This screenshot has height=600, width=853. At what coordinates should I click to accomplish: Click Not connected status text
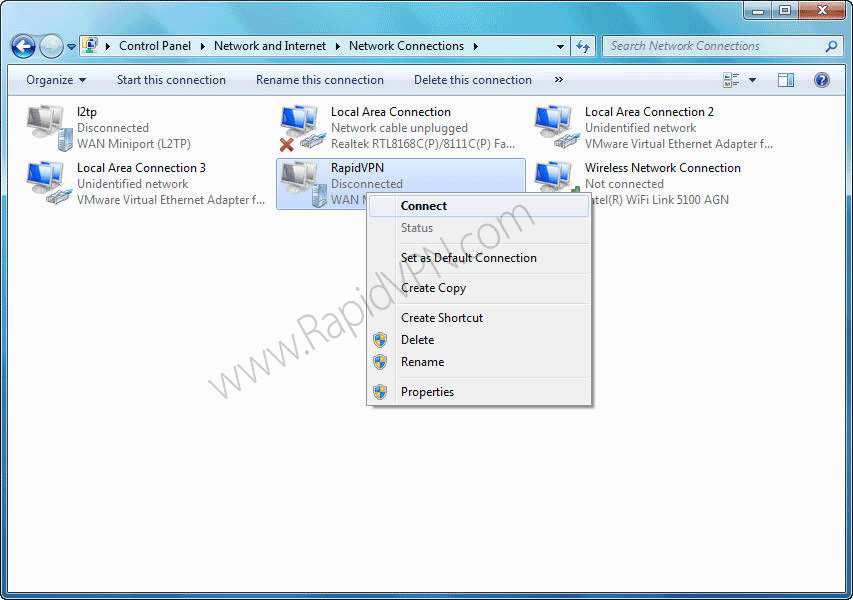tap(624, 184)
